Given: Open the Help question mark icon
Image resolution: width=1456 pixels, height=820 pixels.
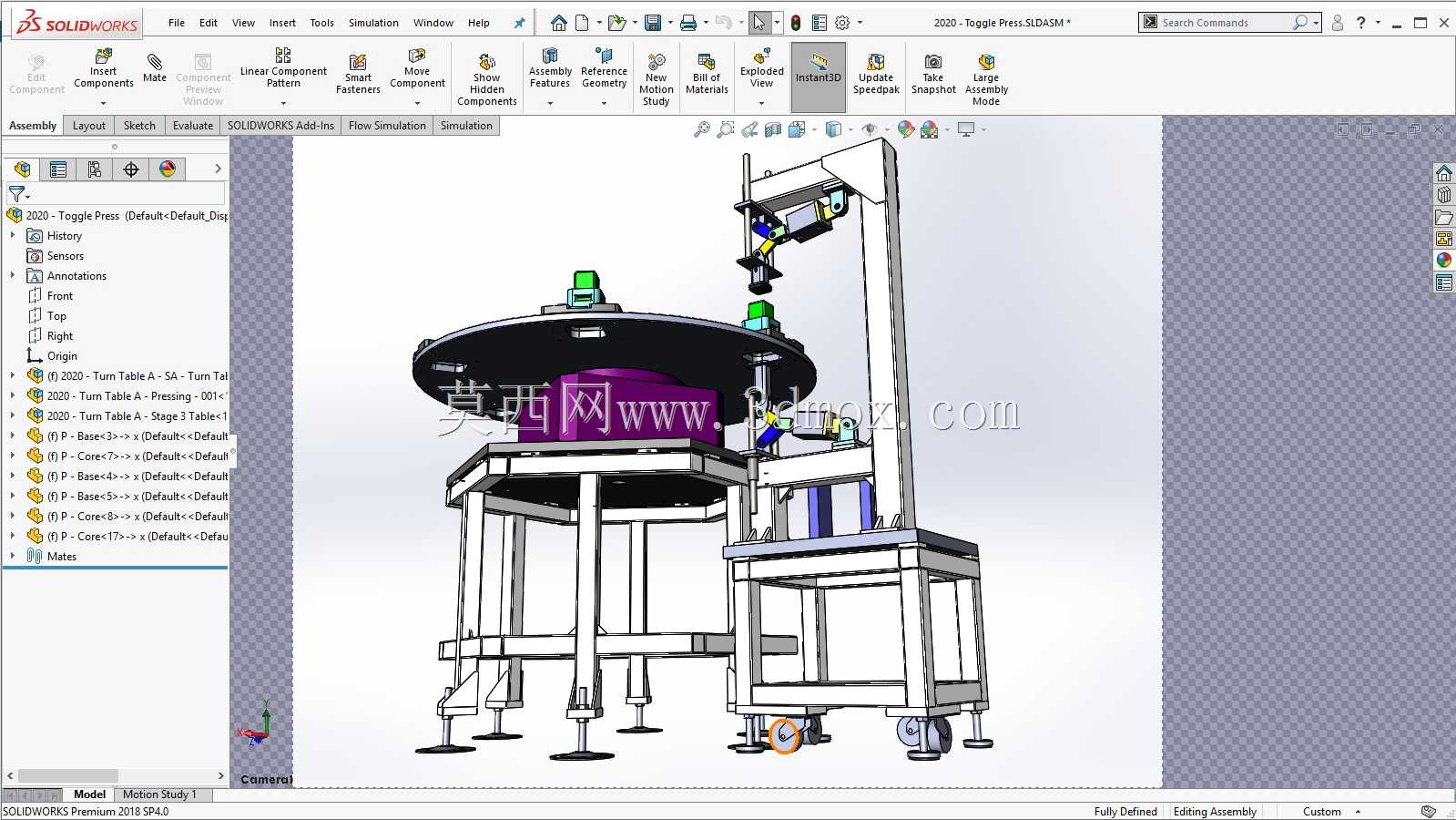Looking at the screenshot, I should click(x=1360, y=23).
